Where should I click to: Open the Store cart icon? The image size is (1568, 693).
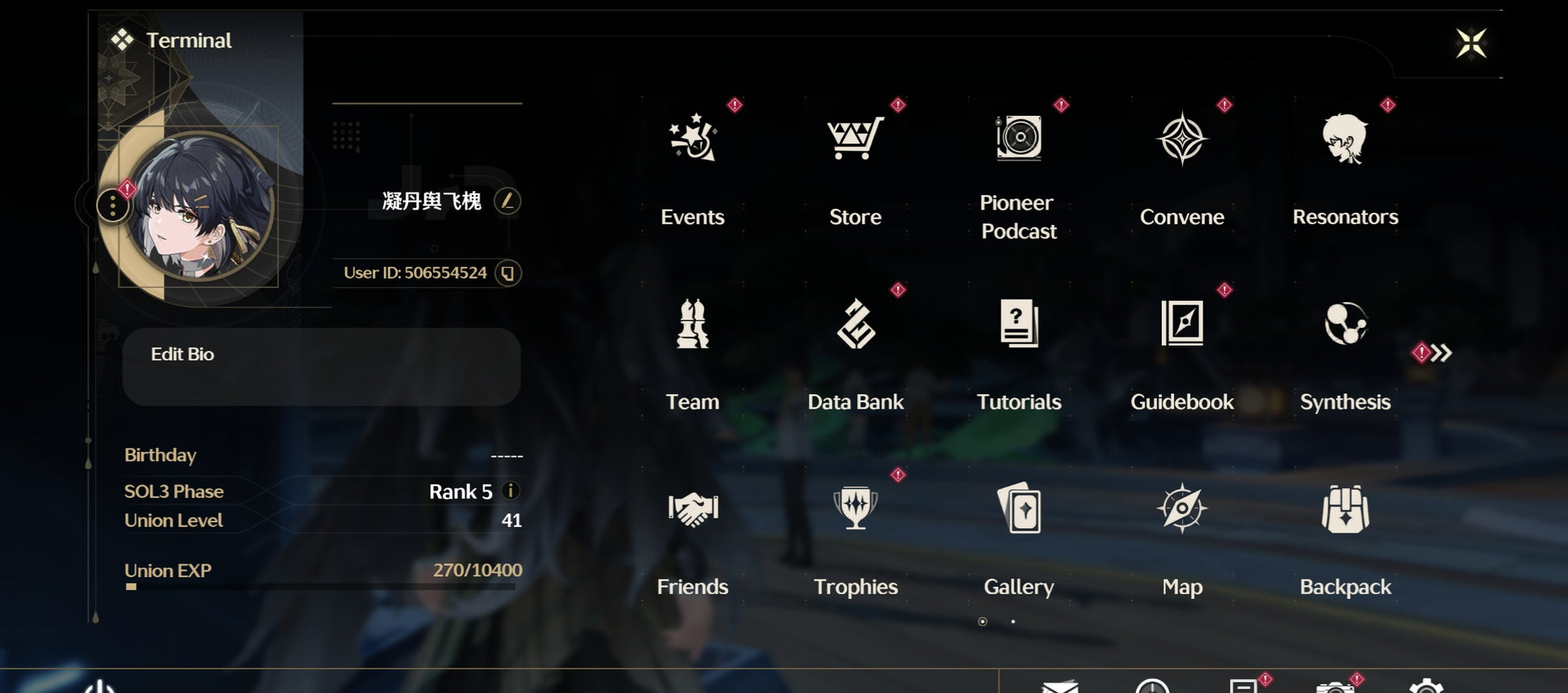[x=855, y=138]
